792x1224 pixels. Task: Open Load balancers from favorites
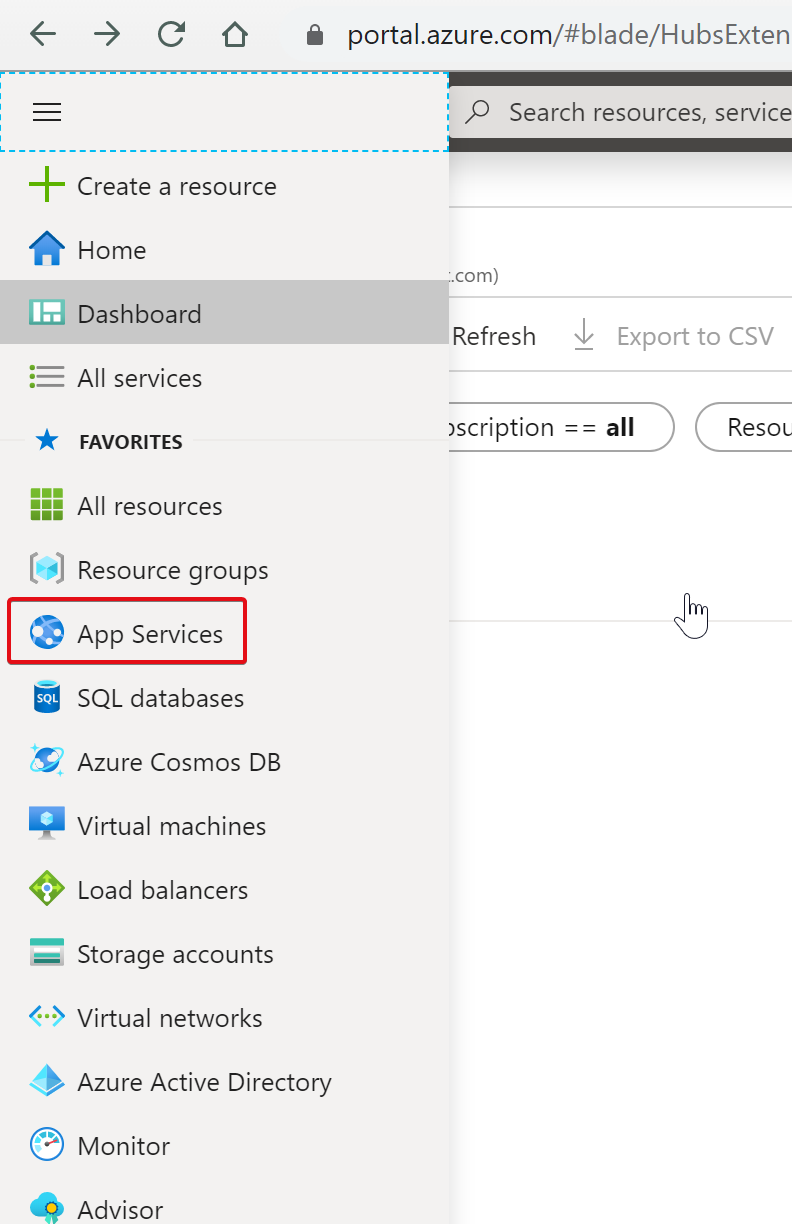162,890
